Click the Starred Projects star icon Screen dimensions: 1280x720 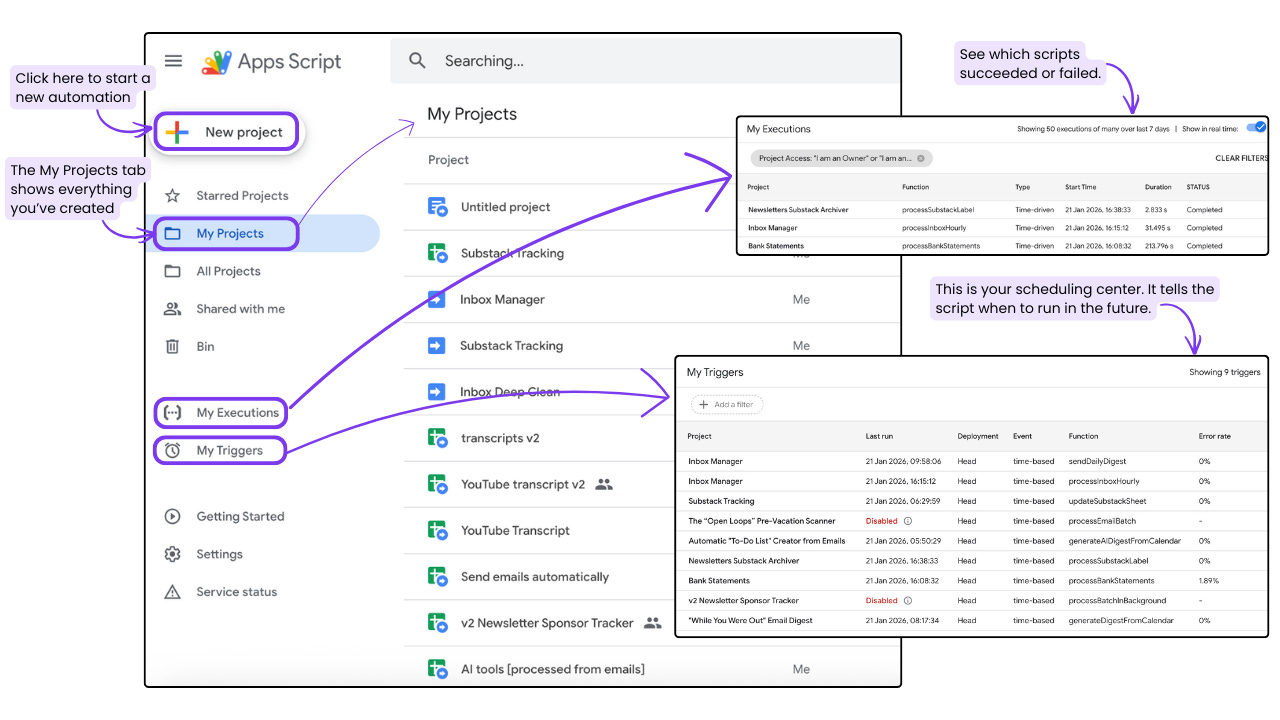172,196
